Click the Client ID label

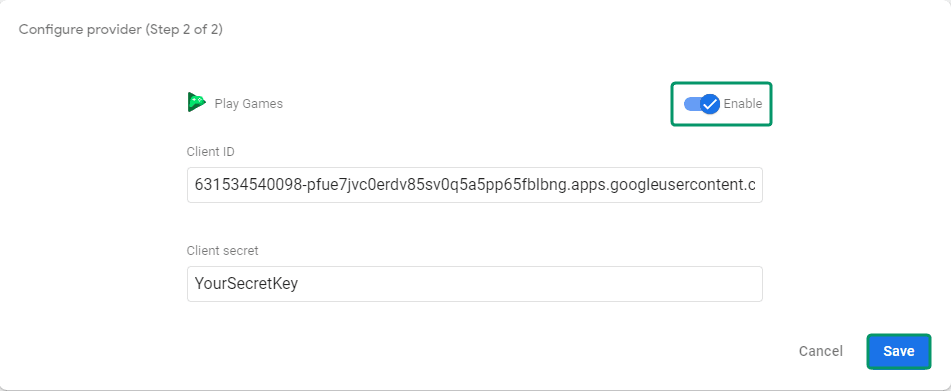tap(210, 152)
